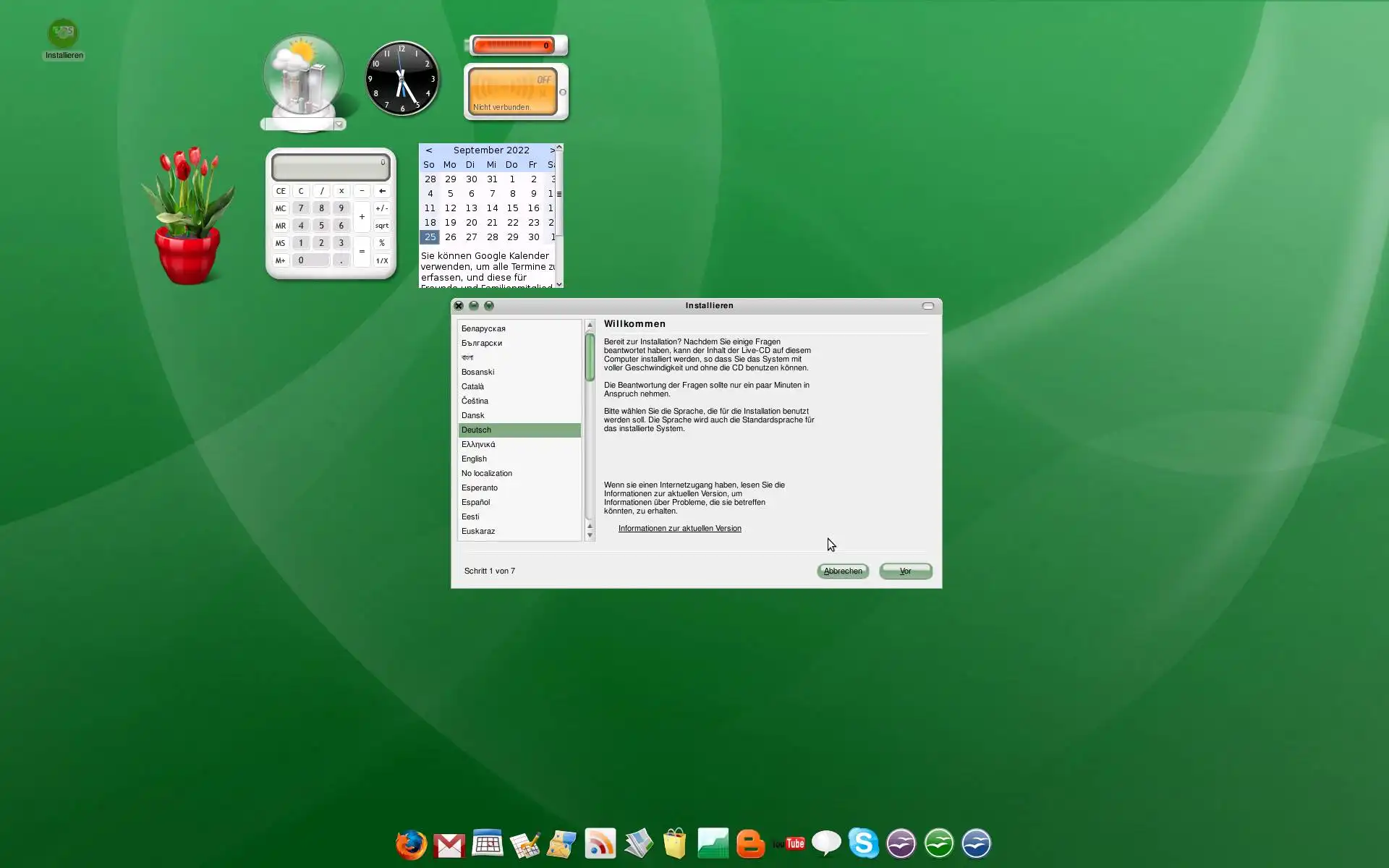Open the RSS reader dock icon

pyautogui.click(x=600, y=843)
